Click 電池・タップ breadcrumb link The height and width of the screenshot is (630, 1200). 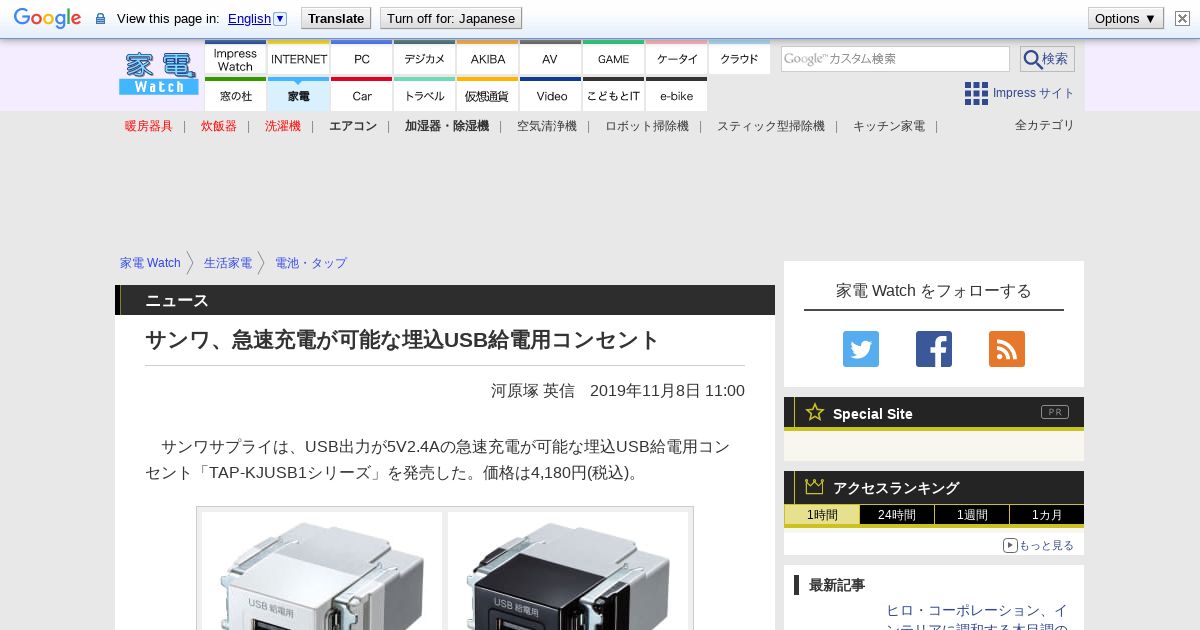point(311,263)
